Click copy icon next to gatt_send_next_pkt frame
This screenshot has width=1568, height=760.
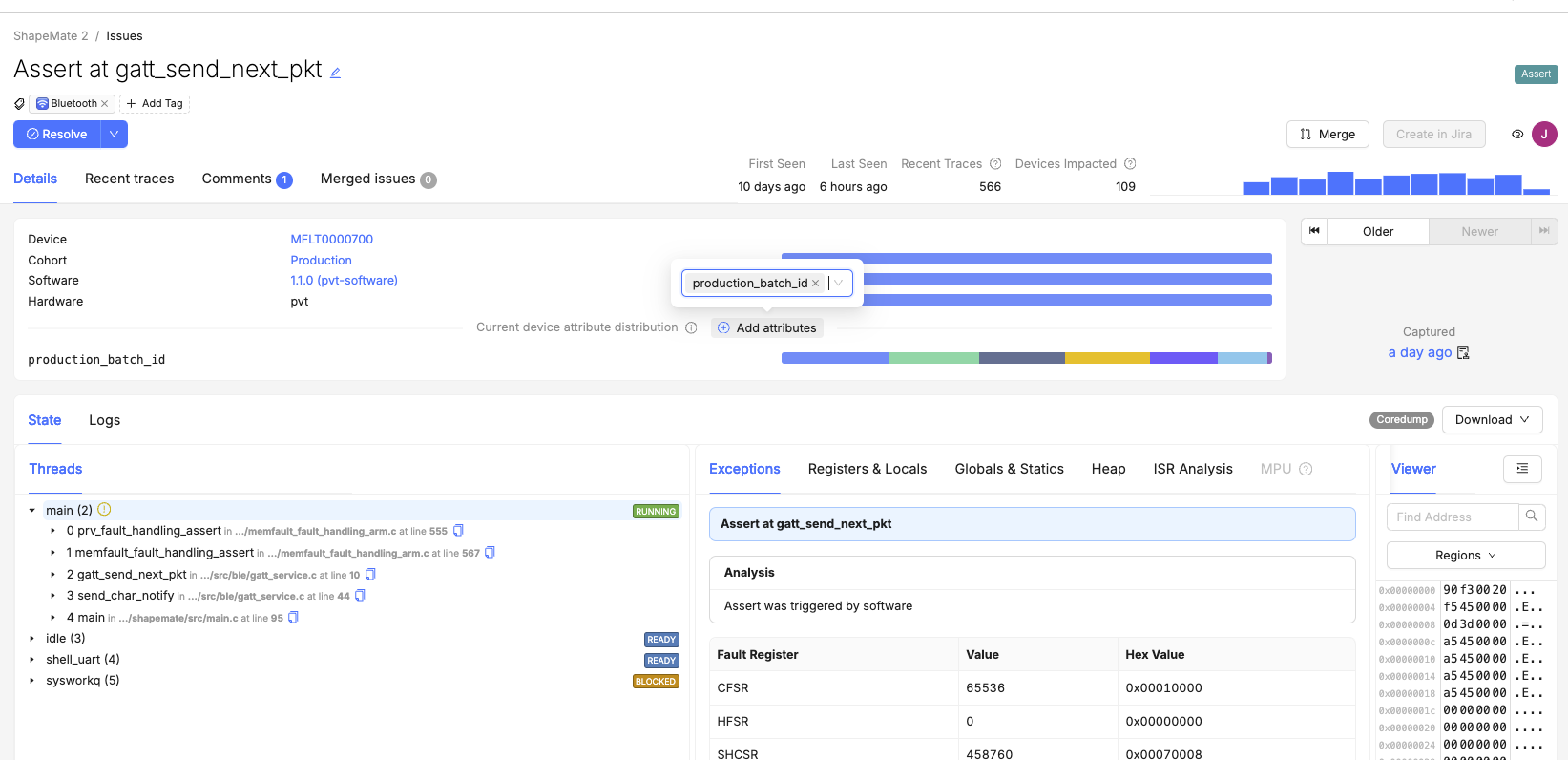tap(370, 575)
